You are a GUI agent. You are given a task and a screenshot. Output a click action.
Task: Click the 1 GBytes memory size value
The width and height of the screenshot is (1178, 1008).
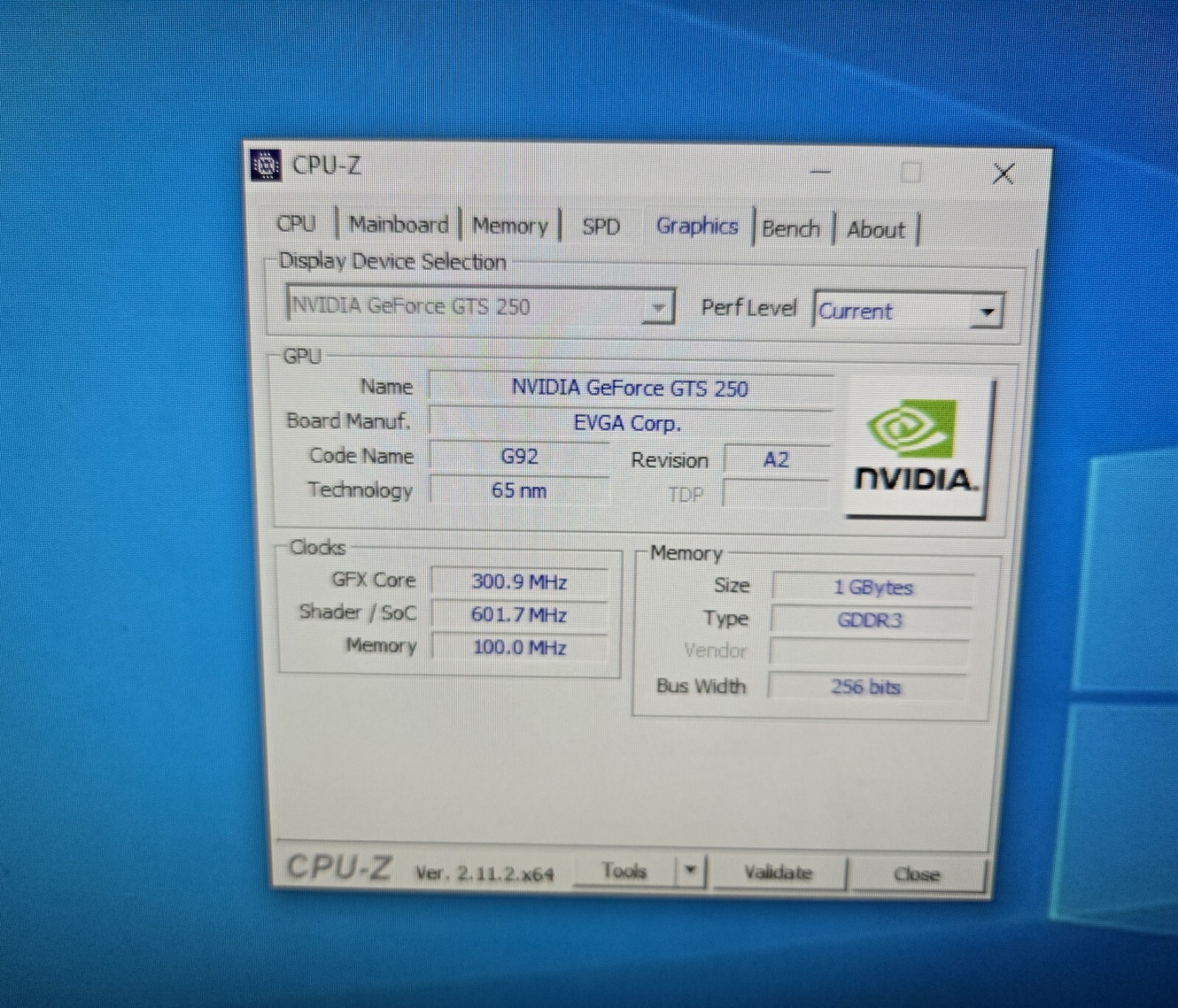point(872,587)
